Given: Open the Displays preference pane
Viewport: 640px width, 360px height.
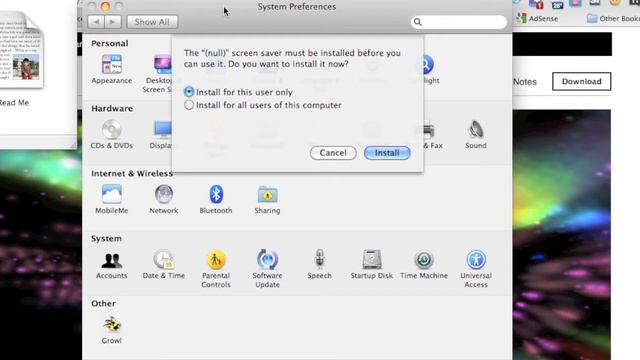Looking at the screenshot, I should (x=162, y=134).
